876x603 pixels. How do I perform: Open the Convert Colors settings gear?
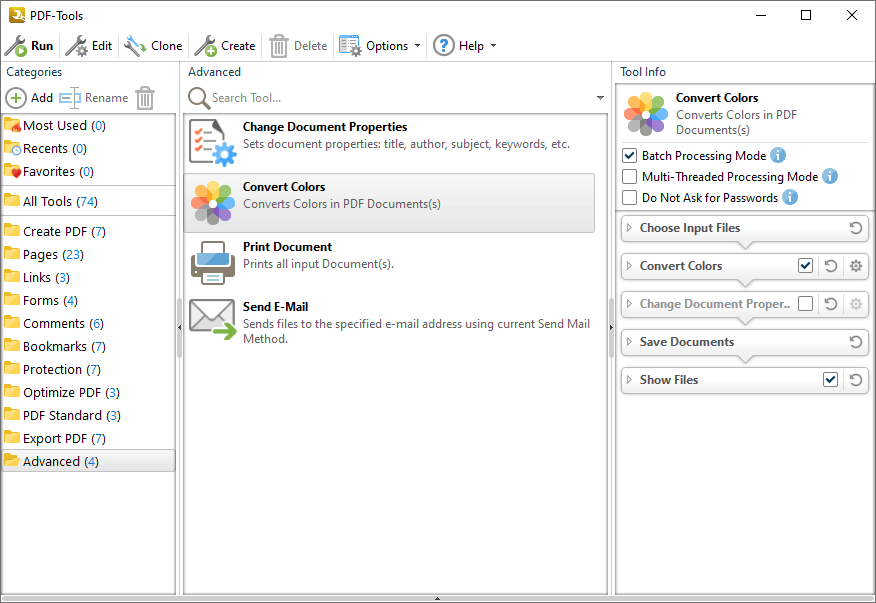pos(855,266)
